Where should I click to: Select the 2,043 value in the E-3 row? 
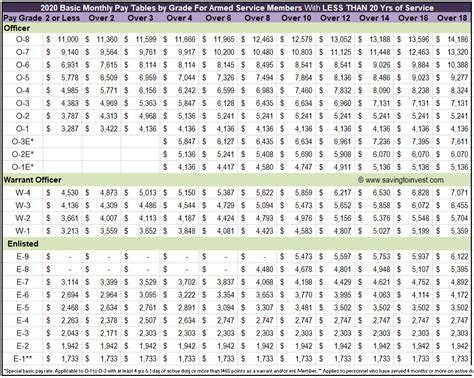(70, 333)
